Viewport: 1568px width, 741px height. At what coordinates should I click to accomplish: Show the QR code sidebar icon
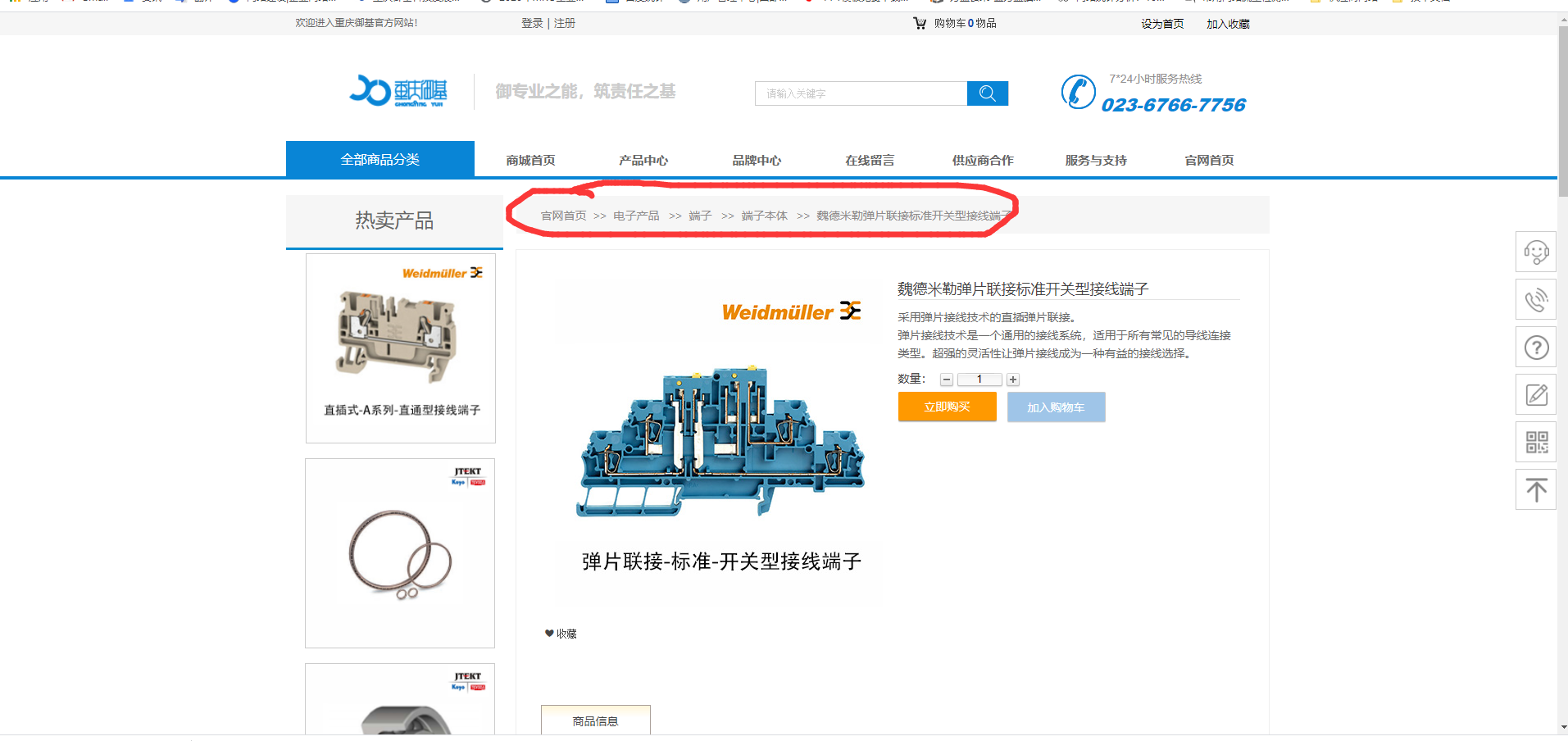pos(1536,442)
